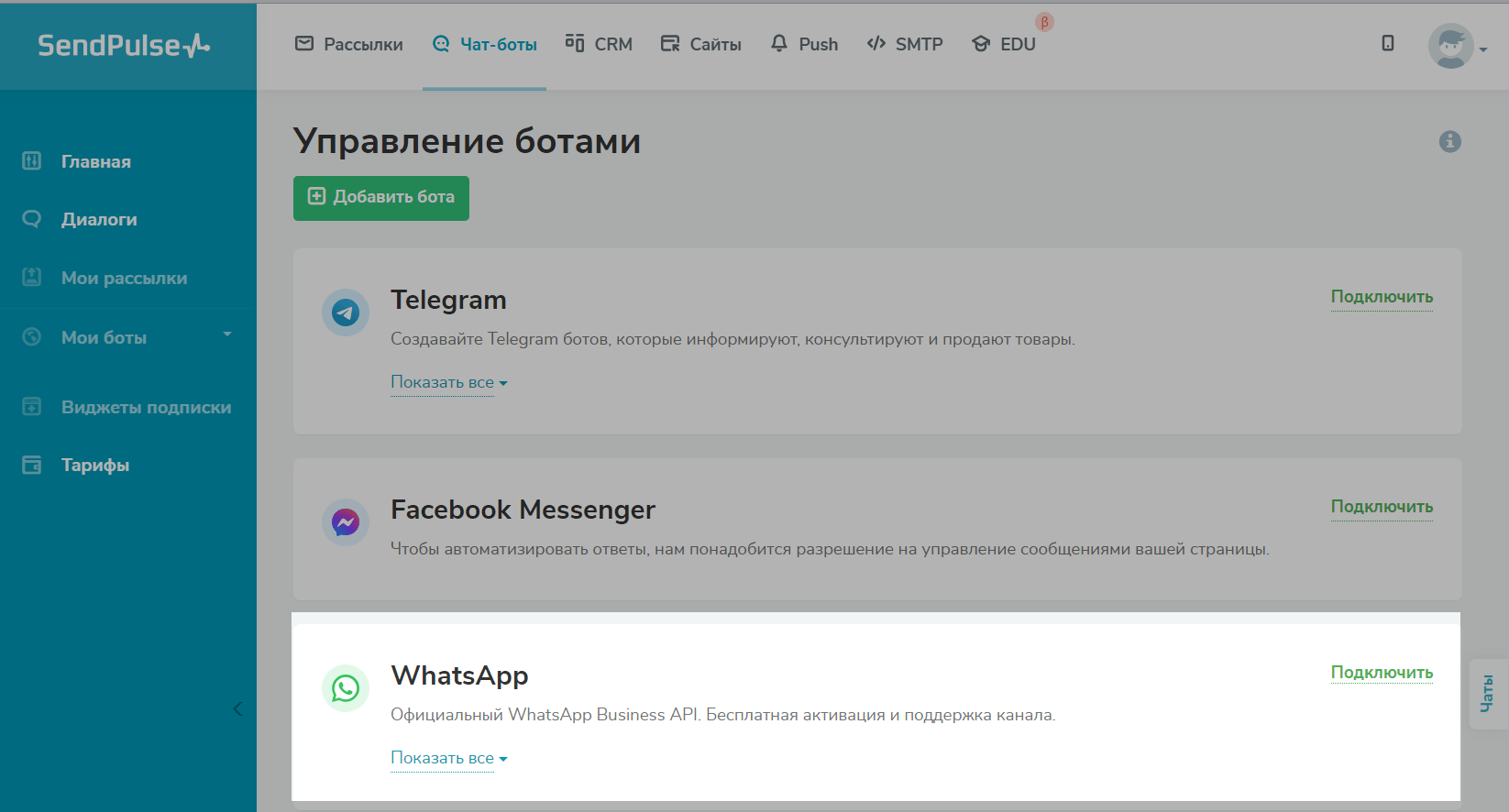Go to the Сайты tab
This screenshot has height=812, width=1509.
coord(700,44)
